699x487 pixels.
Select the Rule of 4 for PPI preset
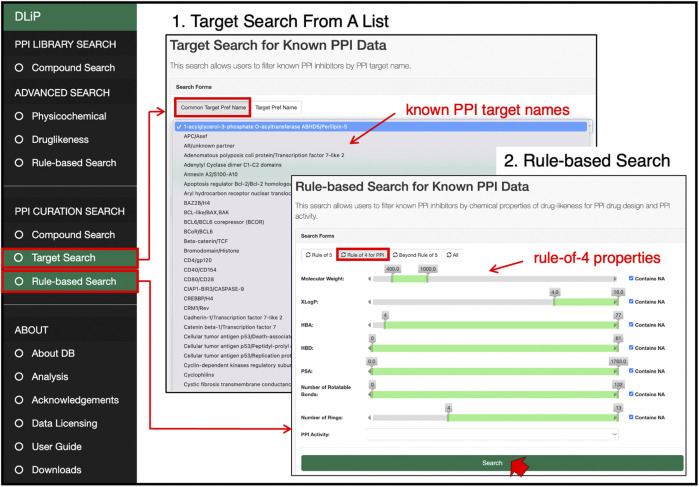[362, 255]
